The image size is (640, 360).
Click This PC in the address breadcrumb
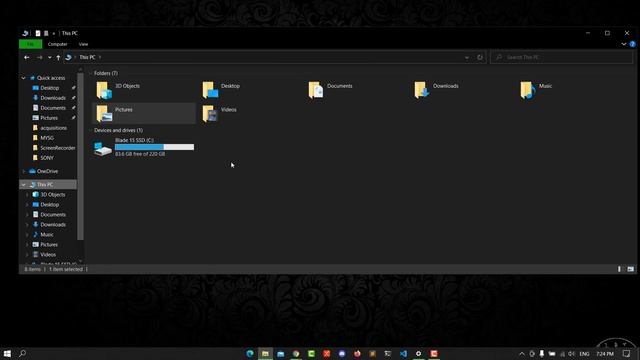pos(87,58)
